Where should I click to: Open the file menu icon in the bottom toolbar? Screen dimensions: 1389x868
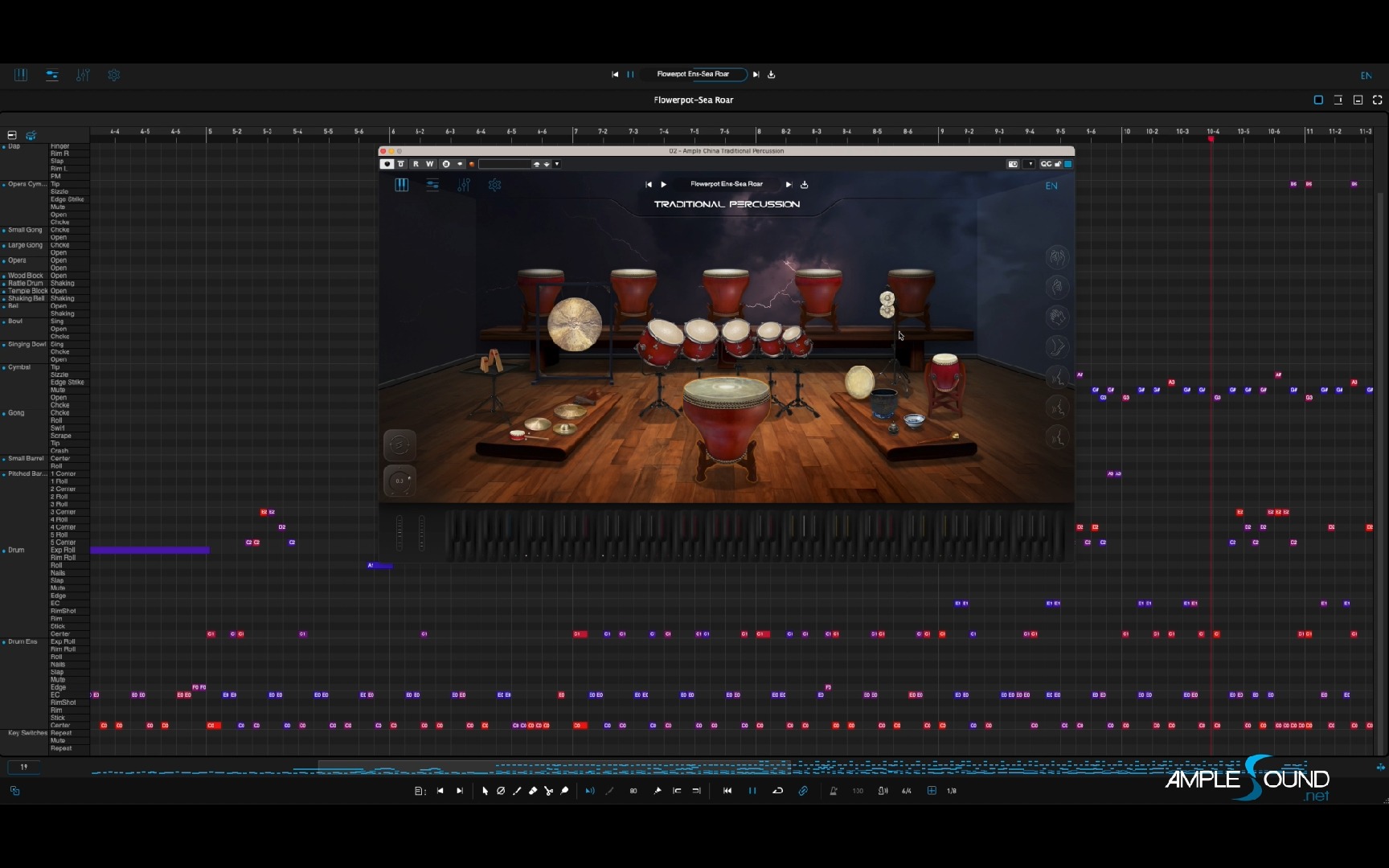pos(420,791)
